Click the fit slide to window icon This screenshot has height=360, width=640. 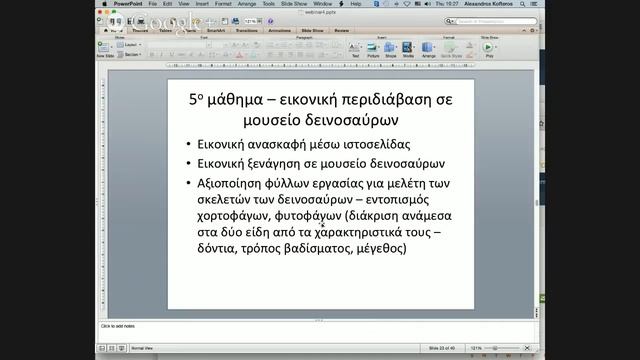(x=527, y=348)
